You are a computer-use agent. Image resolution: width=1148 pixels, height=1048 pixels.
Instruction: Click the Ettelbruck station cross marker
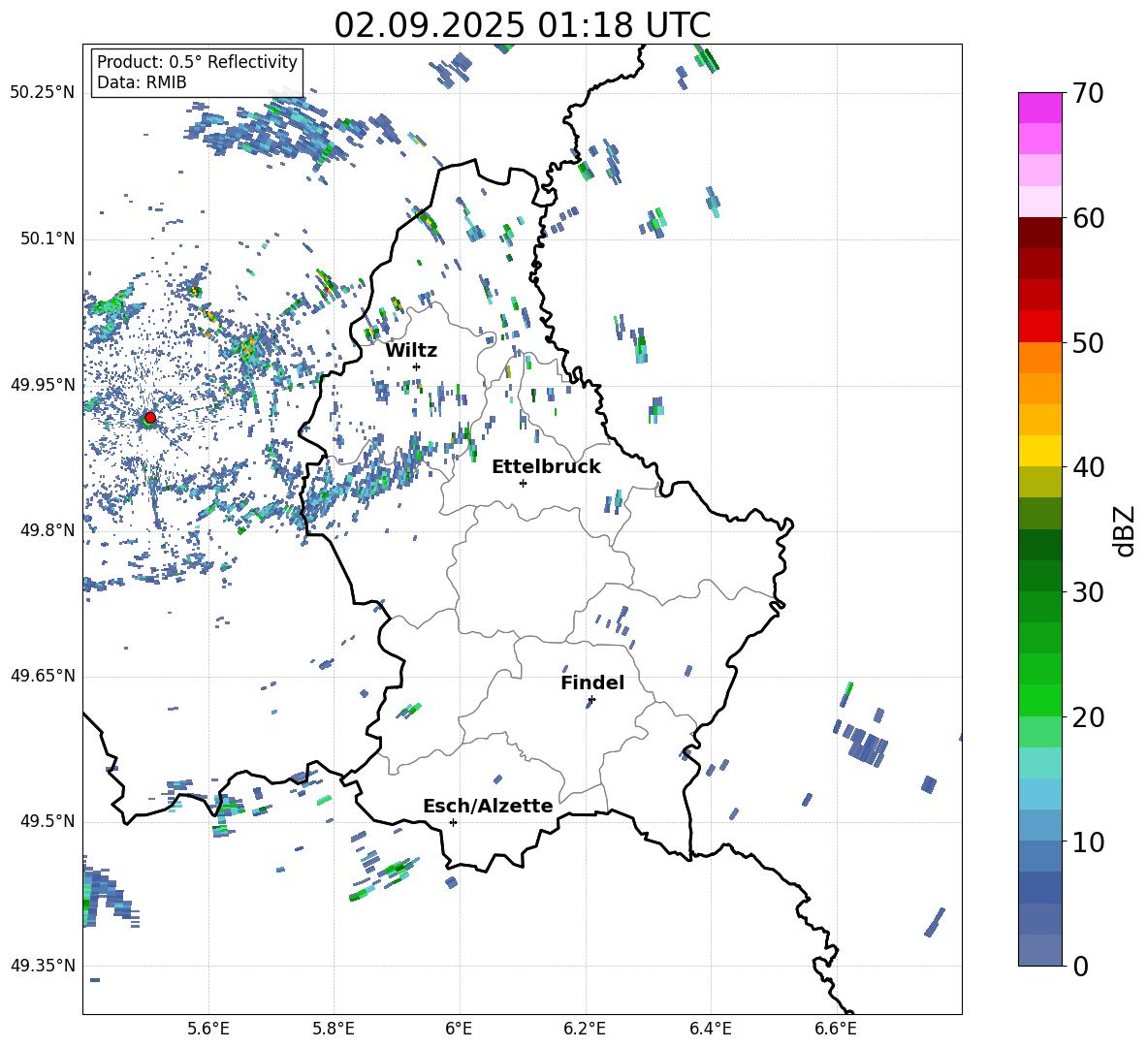[x=523, y=483]
